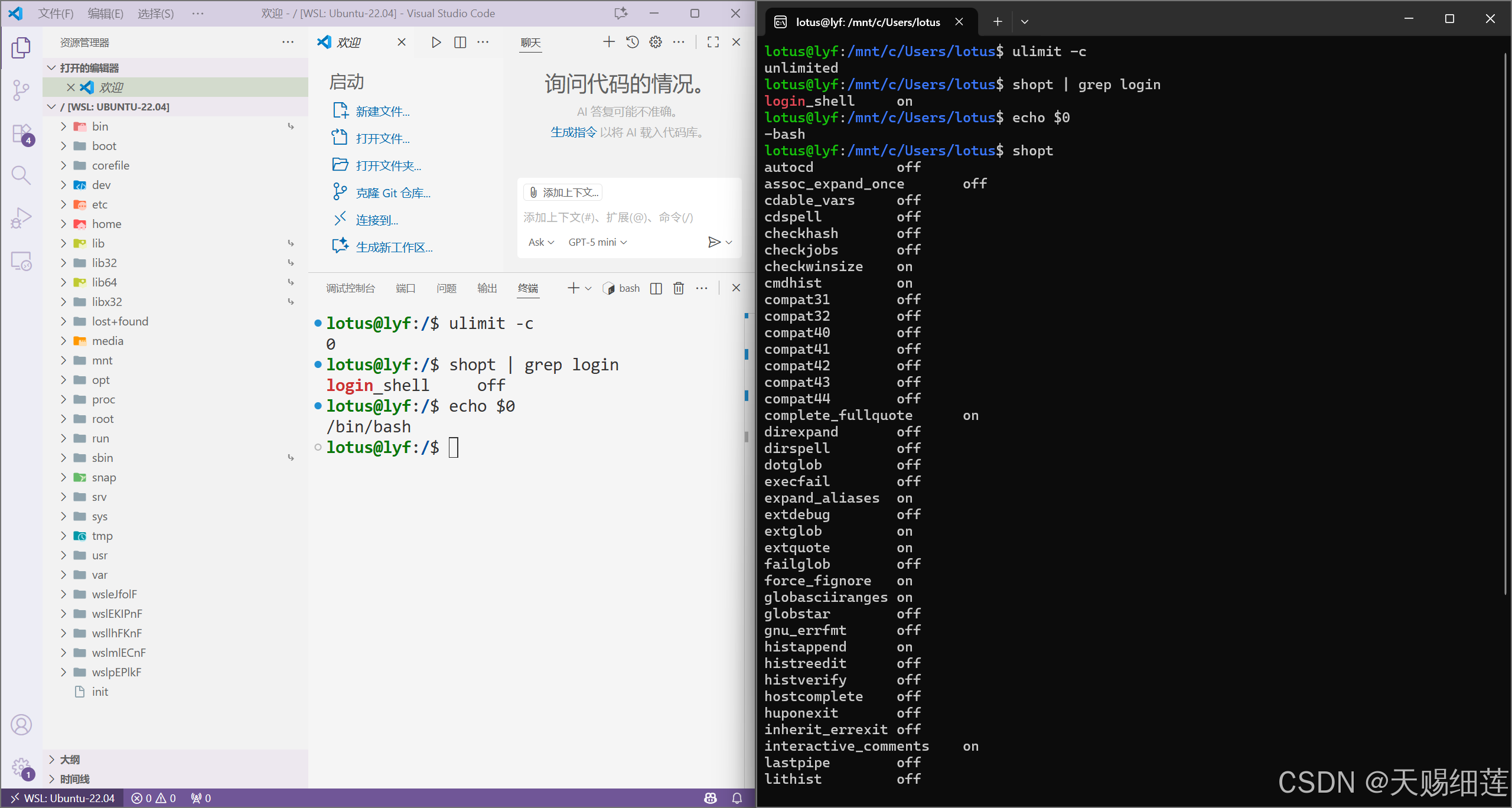Open the 文件(F) menu
Viewport: 1512px width, 808px height.
point(56,13)
